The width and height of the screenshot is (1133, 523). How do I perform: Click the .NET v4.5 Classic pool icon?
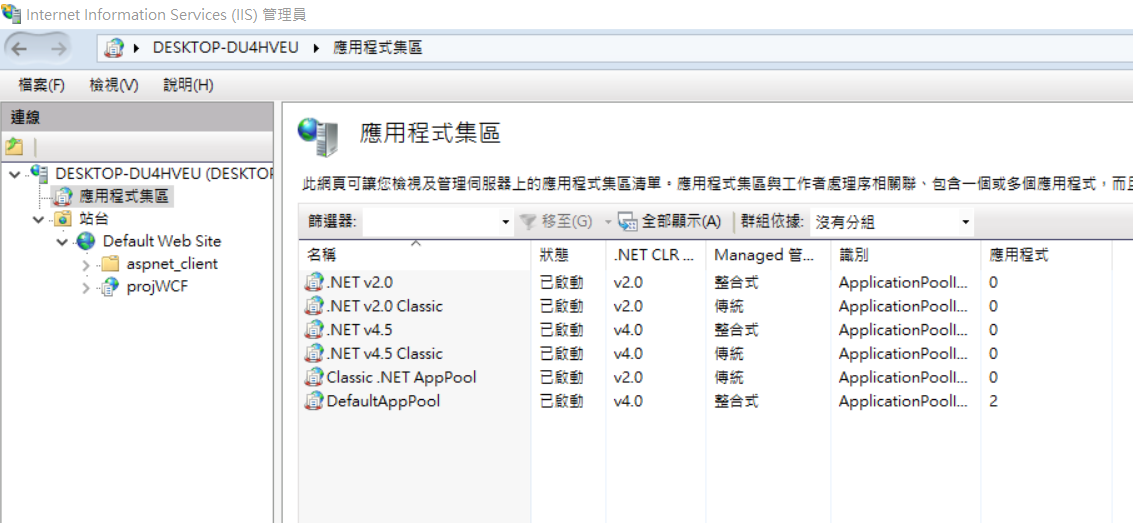(x=314, y=354)
